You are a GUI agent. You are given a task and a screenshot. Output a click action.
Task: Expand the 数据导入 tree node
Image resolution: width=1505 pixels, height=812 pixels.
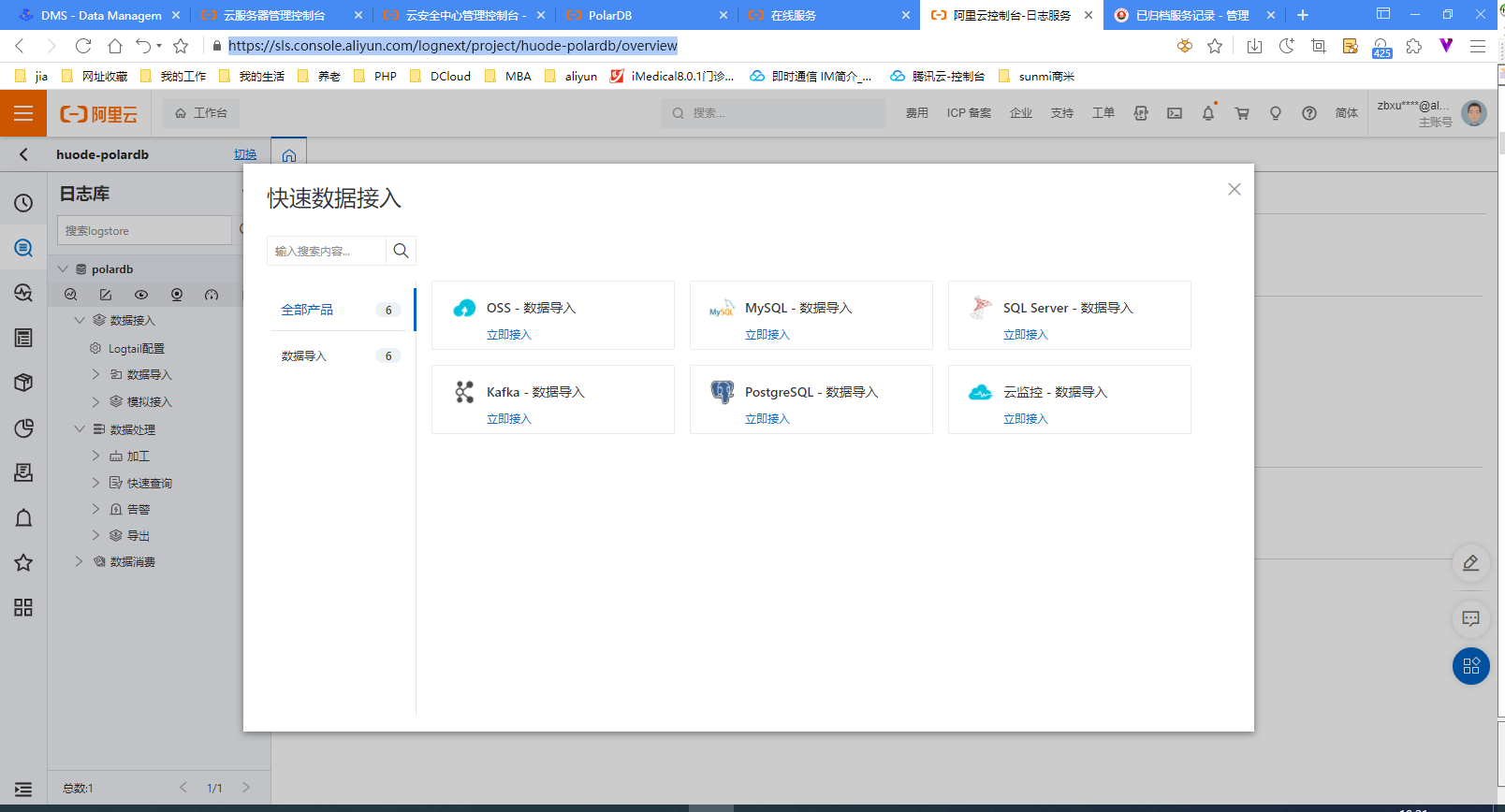point(95,374)
